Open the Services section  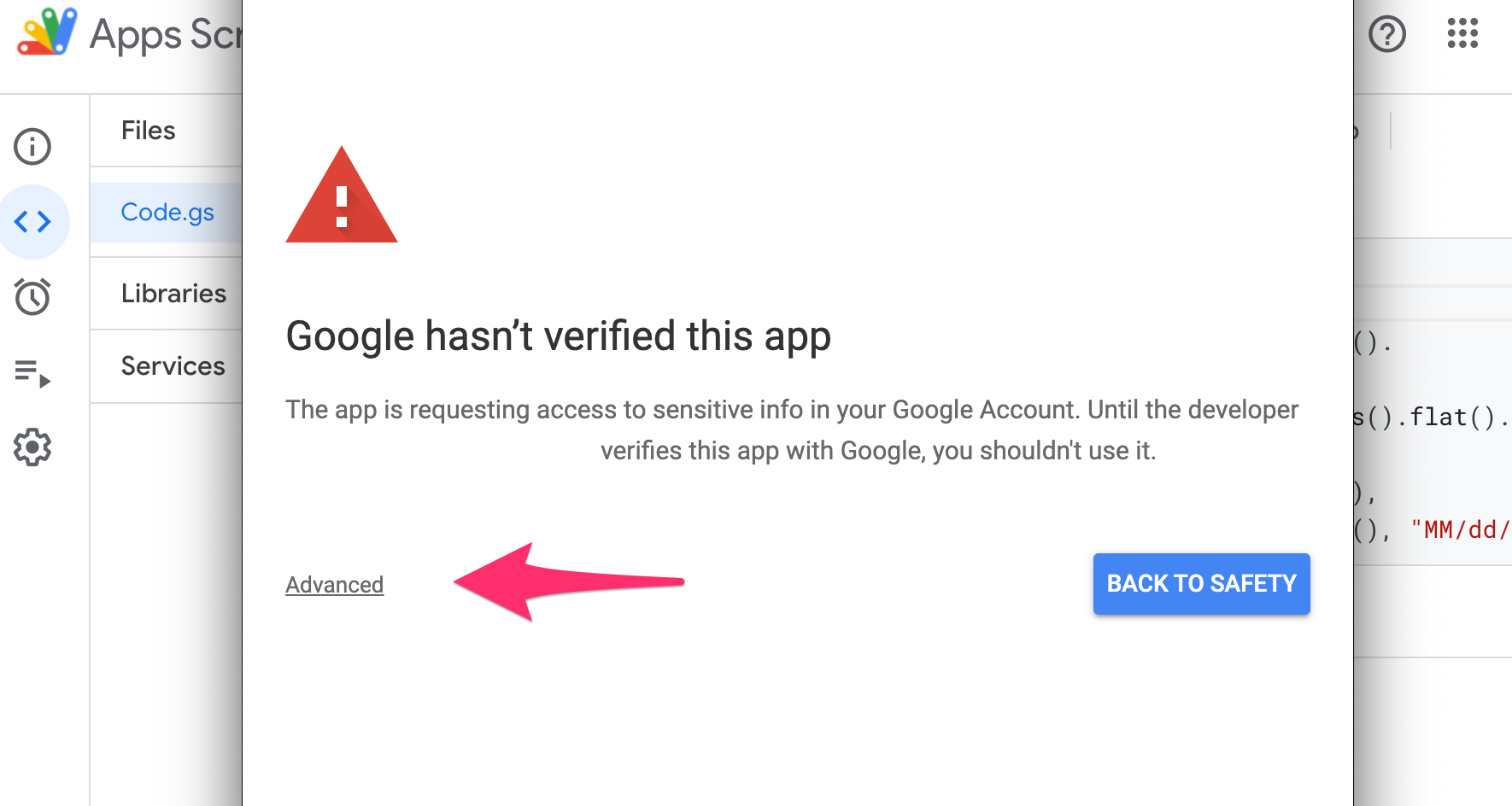click(x=173, y=365)
